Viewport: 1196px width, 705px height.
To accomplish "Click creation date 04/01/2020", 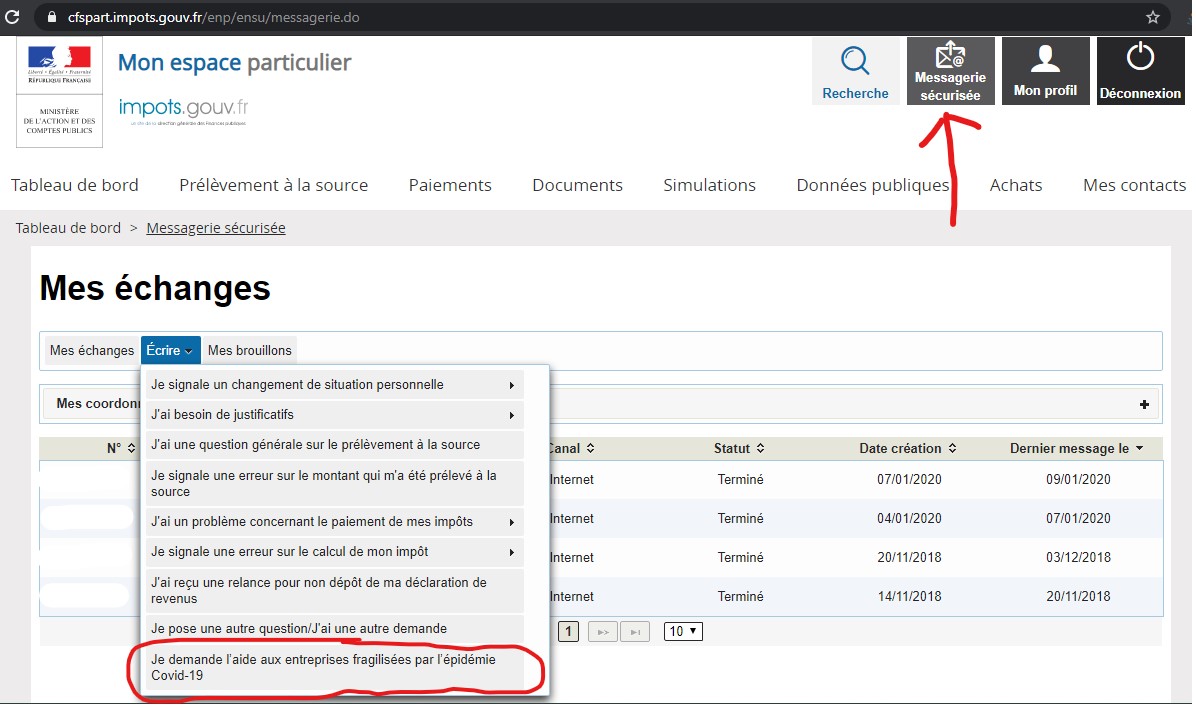I will coord(909,518).
